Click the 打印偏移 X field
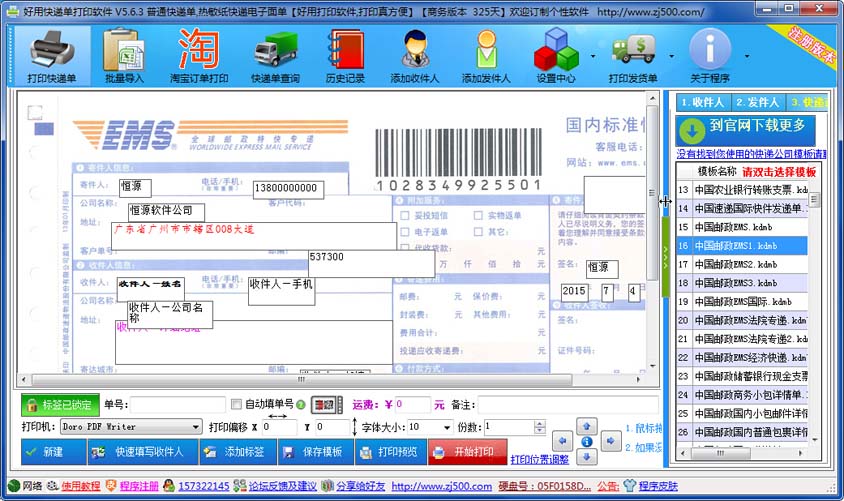This screenshot has height=501, width=844. click(x=279, y=427)
